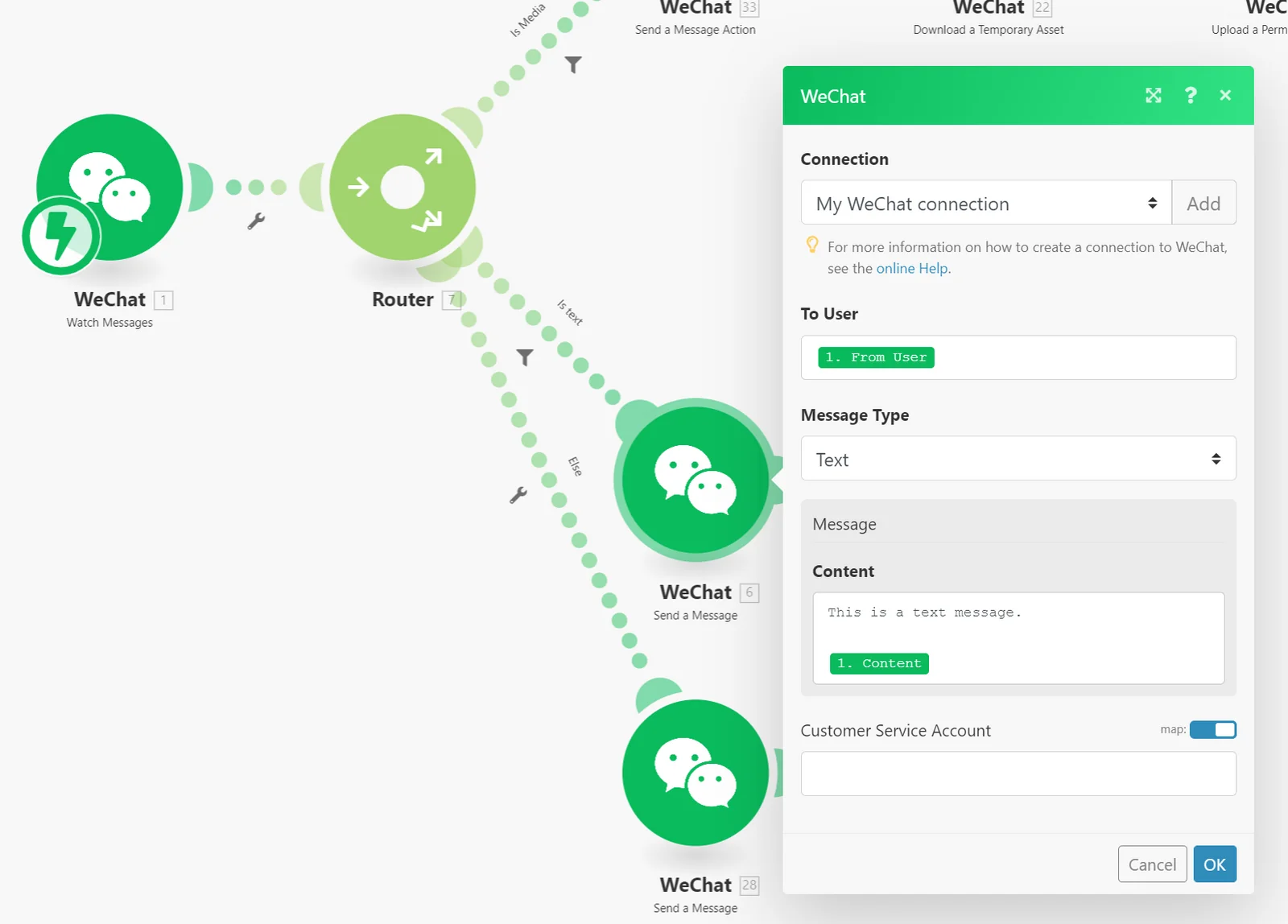
Task: Confirm the settings with OK
Action: (x=1215, y=864)
